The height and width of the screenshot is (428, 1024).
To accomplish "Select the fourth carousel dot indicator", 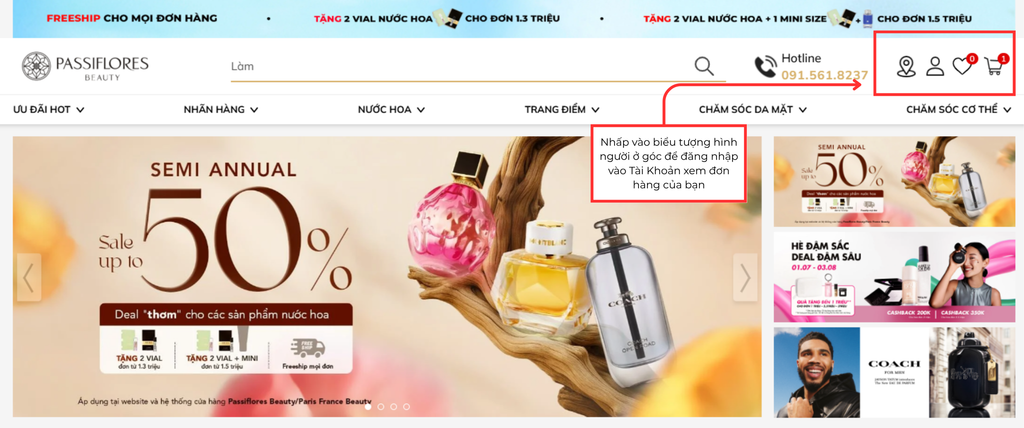I will click(x=406, y=406).
